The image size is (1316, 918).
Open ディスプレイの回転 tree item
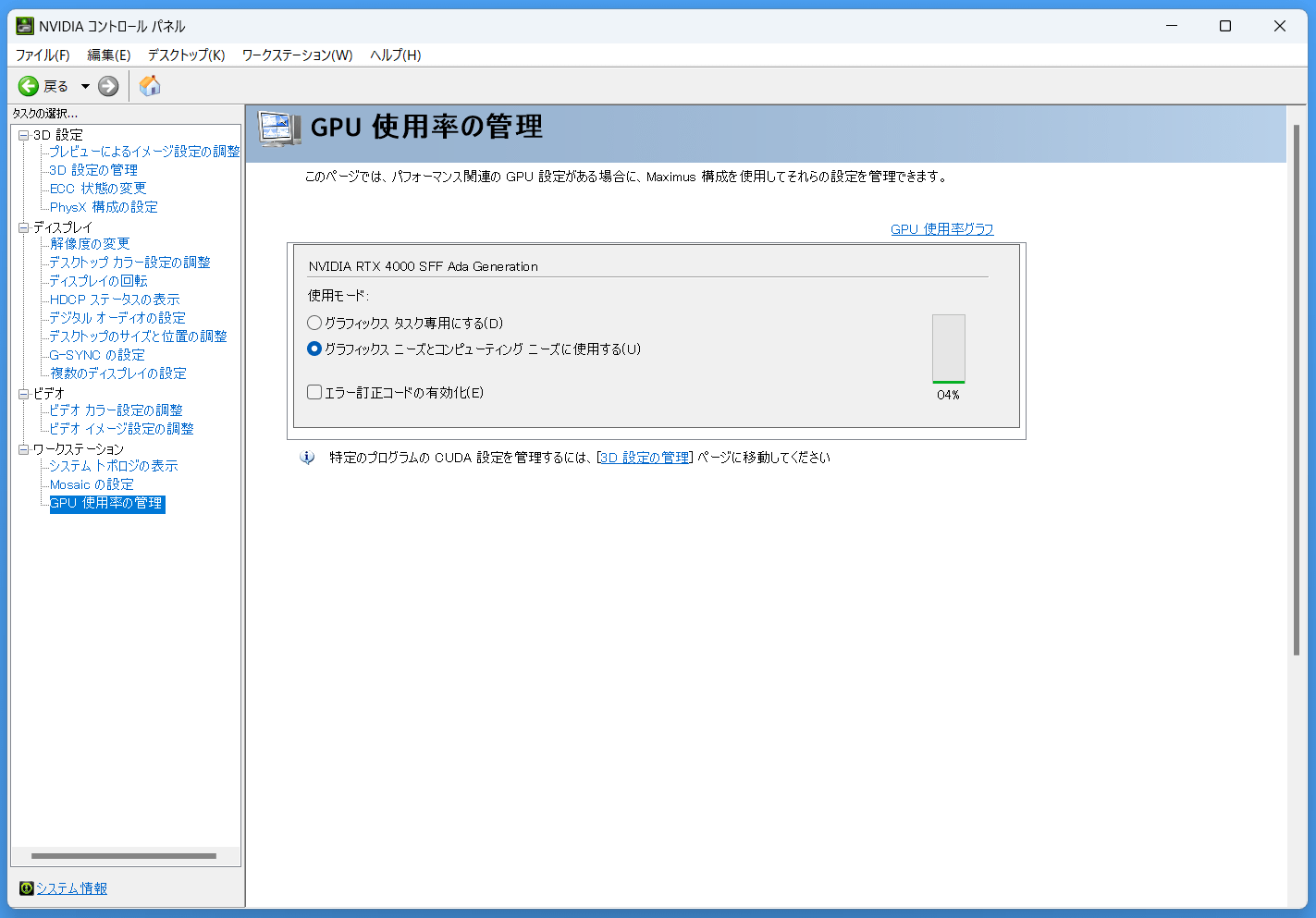tap(98, 281)
